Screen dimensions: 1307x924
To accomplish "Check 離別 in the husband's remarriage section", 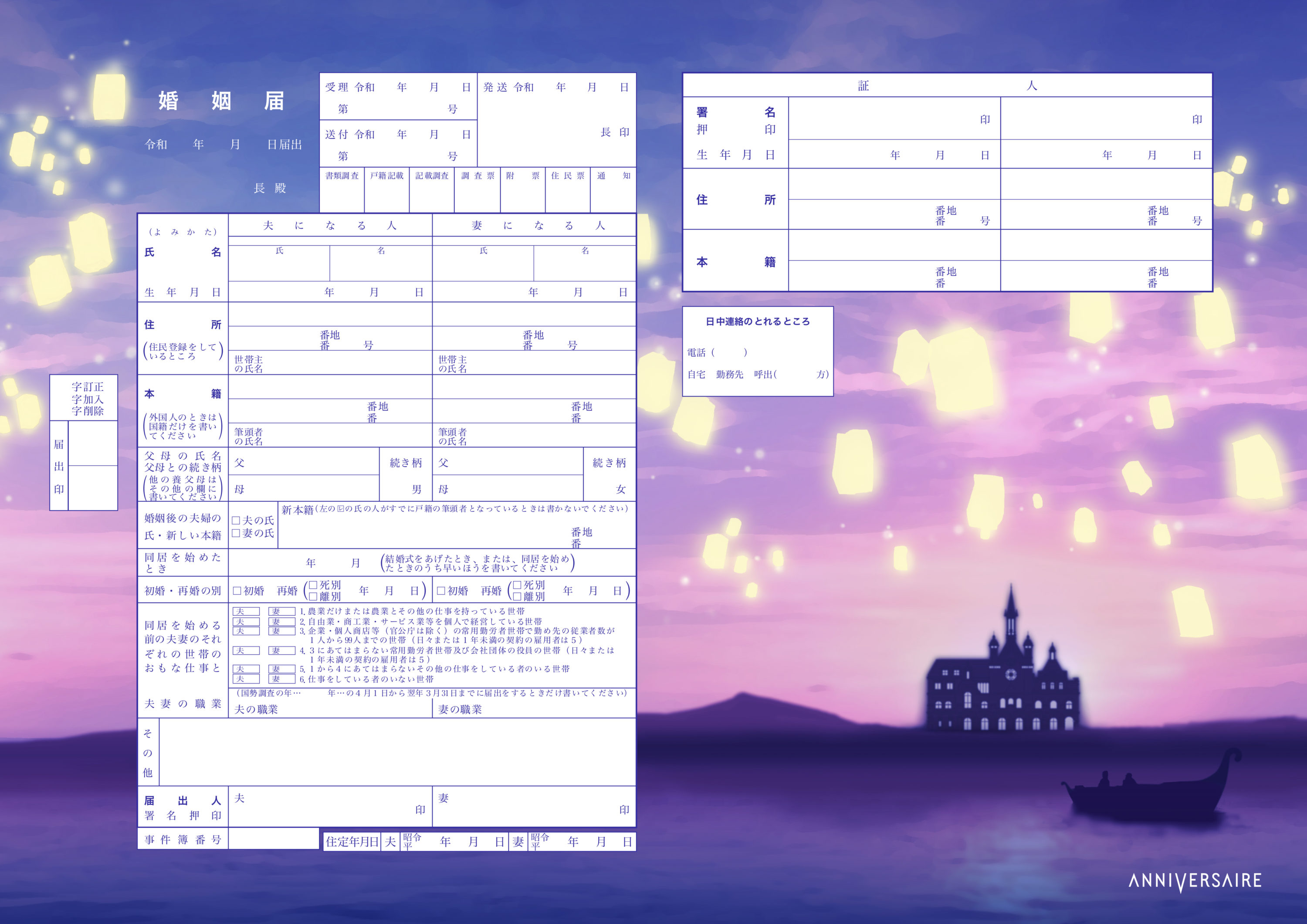I will coord(312,597).
